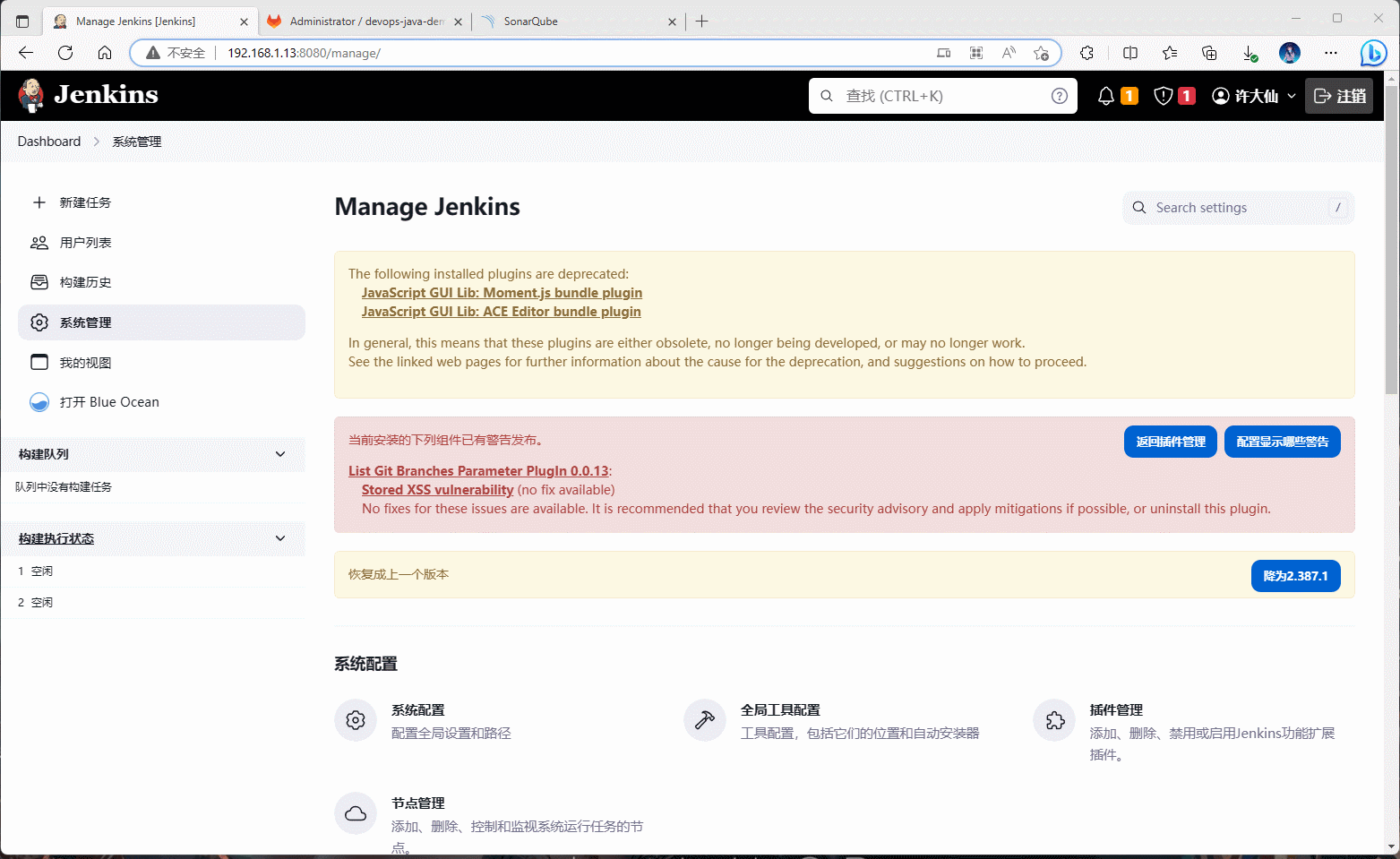Open the ACE Editor bundle plugin link
1400x859 pixels.
coord(502,312)
